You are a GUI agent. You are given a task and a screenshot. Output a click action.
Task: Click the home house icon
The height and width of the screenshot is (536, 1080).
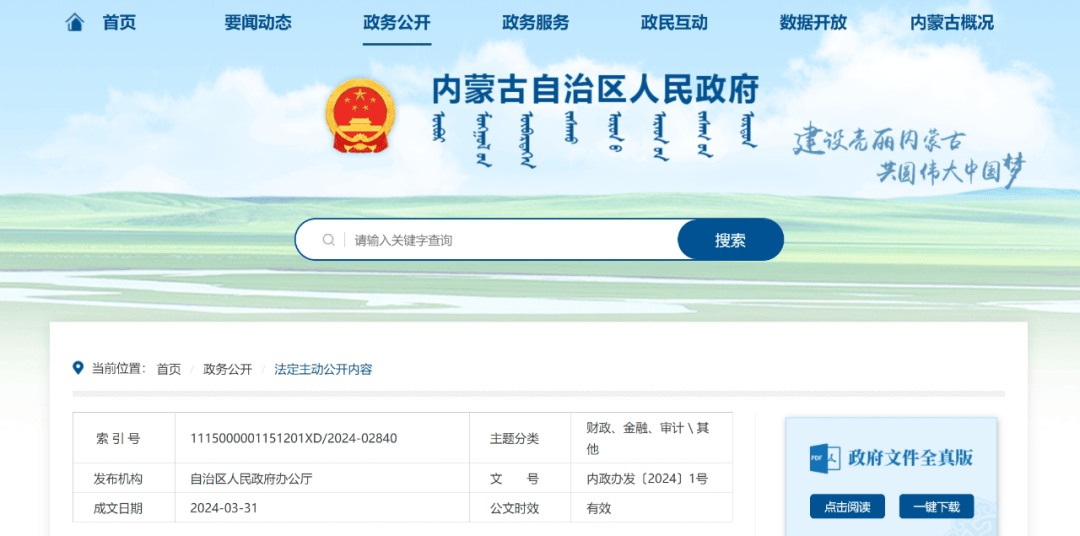[74, 23]
